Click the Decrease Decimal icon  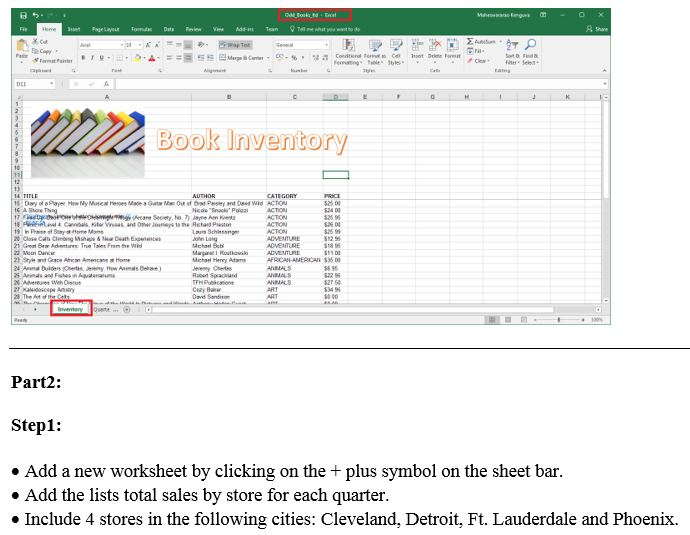[325, 58]
